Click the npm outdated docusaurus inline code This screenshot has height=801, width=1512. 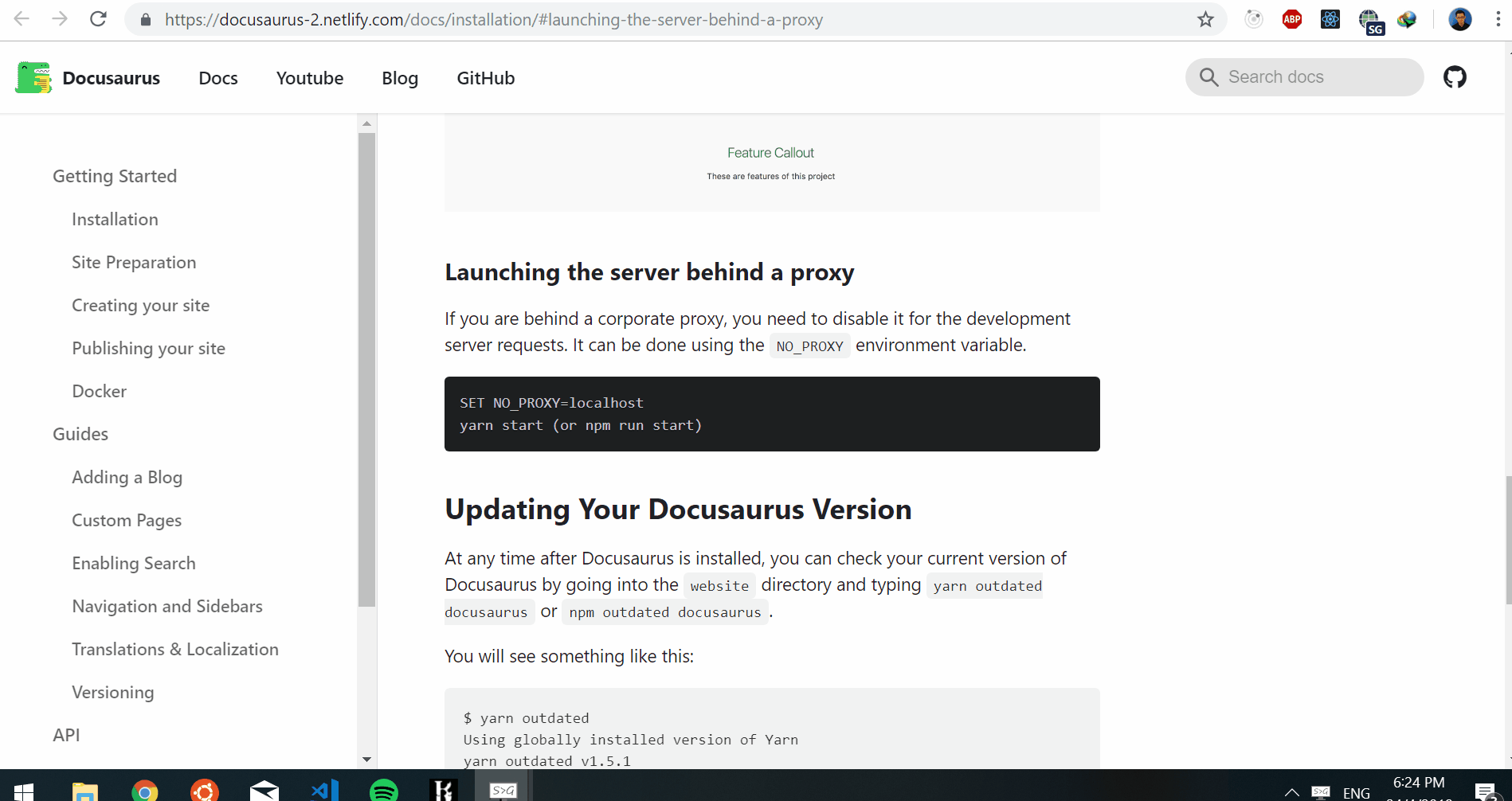click(x=665, y=612)
